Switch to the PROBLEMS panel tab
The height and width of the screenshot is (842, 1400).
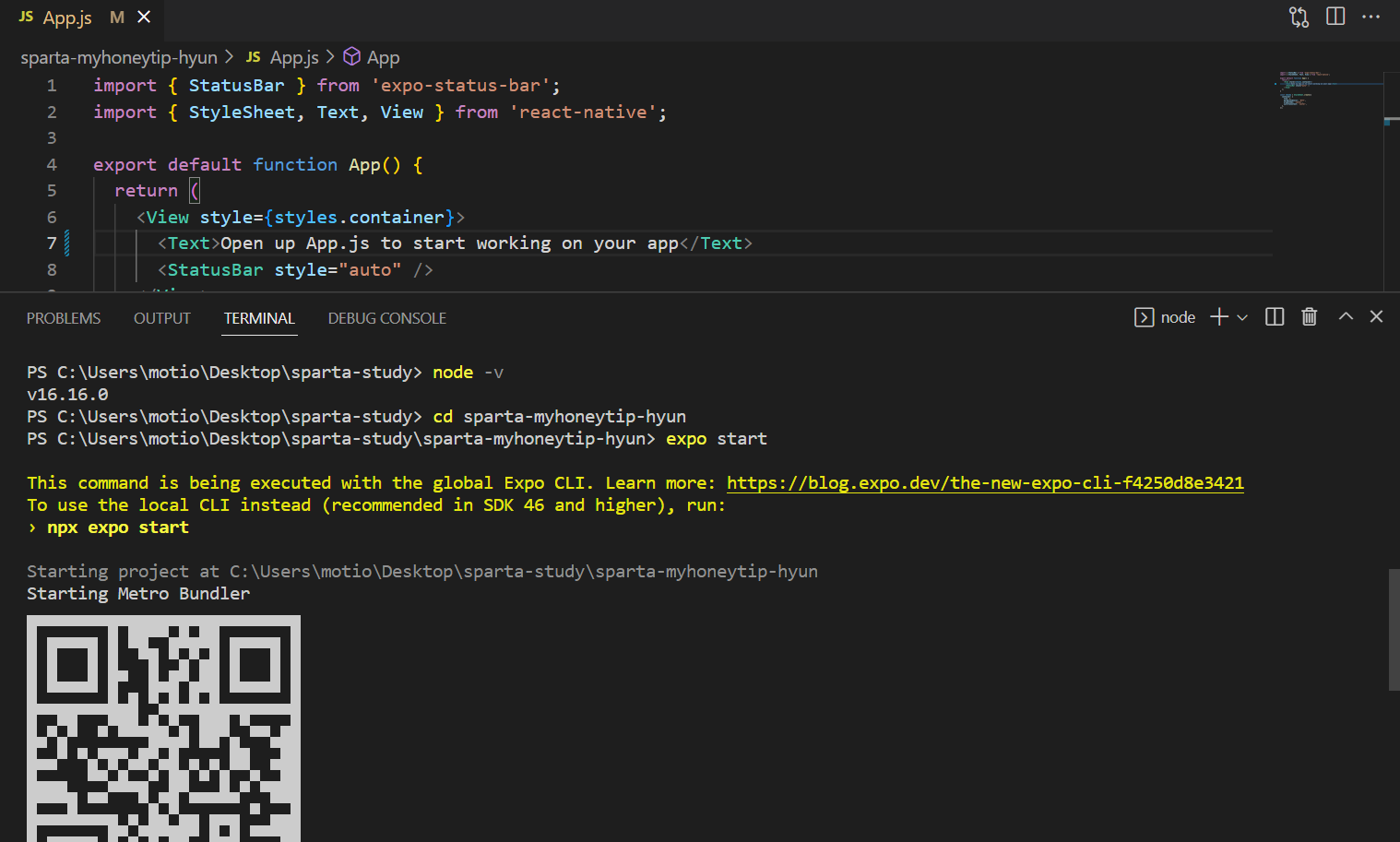tap(64, 318)
